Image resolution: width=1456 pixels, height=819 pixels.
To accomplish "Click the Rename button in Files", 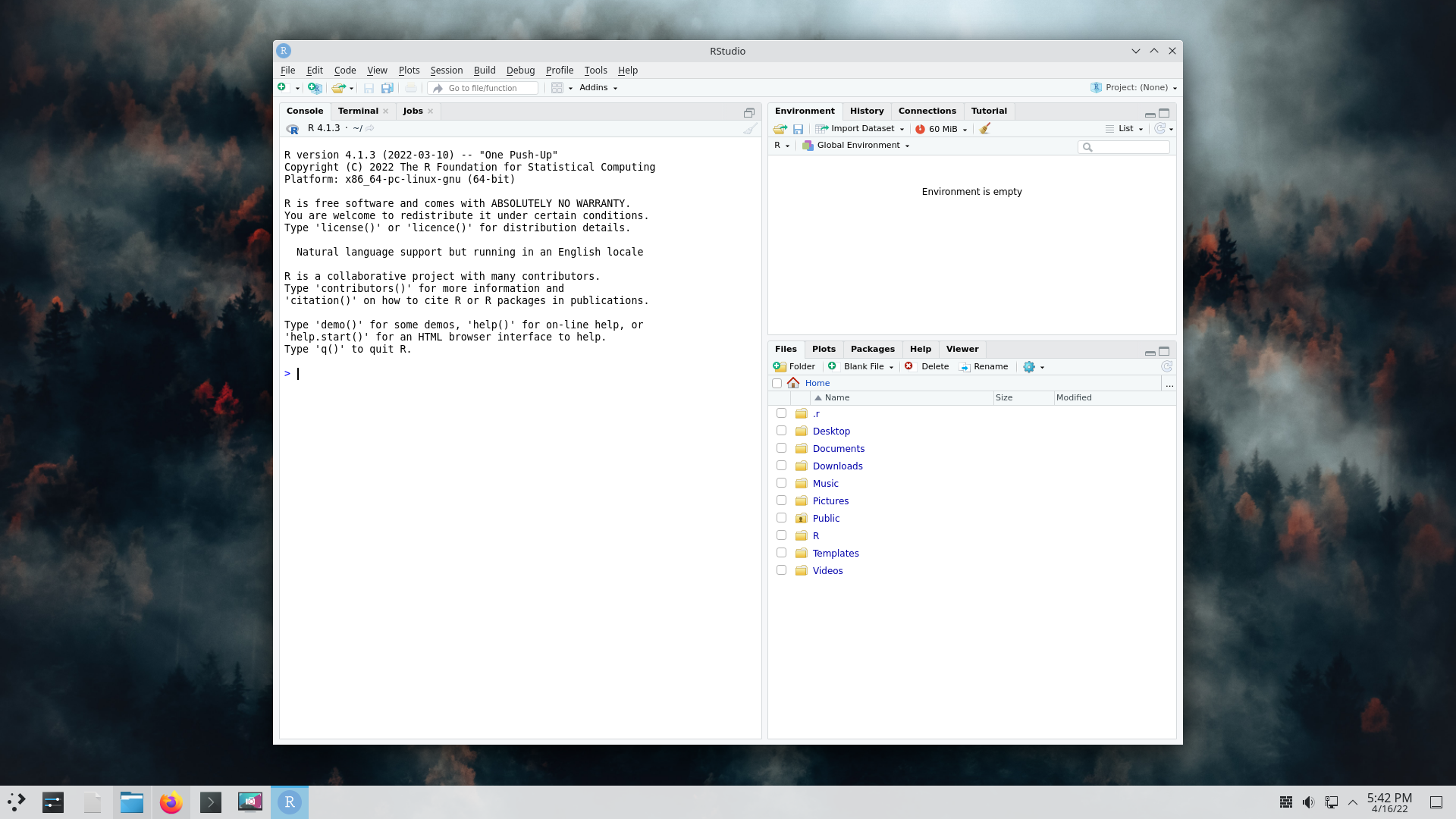I will [984, 367].
